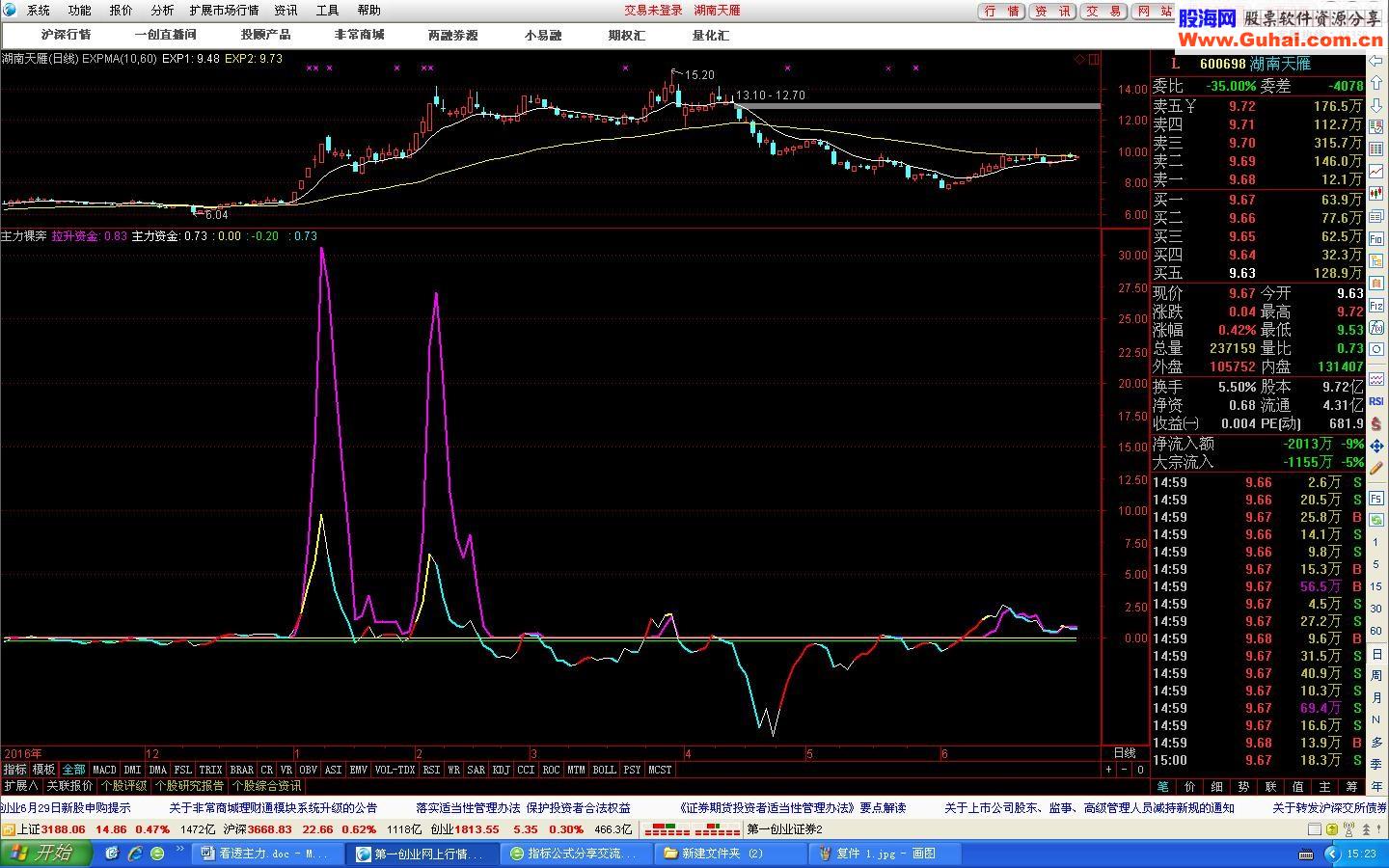The image size is (1389, 868).
Task: Click the RSI indicator sidebar icon
Action: [x=1376, y=400]
